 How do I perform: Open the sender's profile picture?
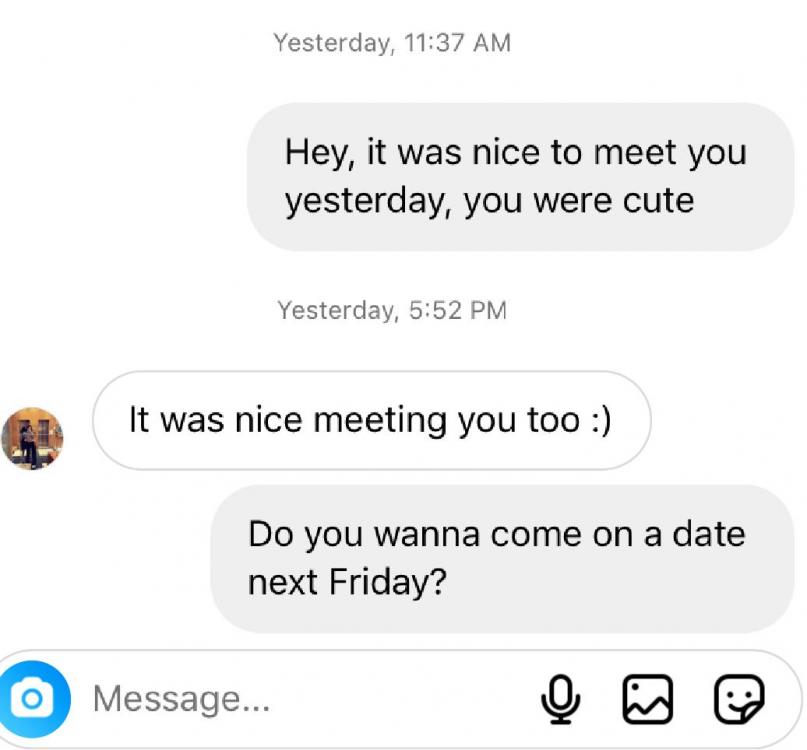pyautogui.click(x=32, y=438)
